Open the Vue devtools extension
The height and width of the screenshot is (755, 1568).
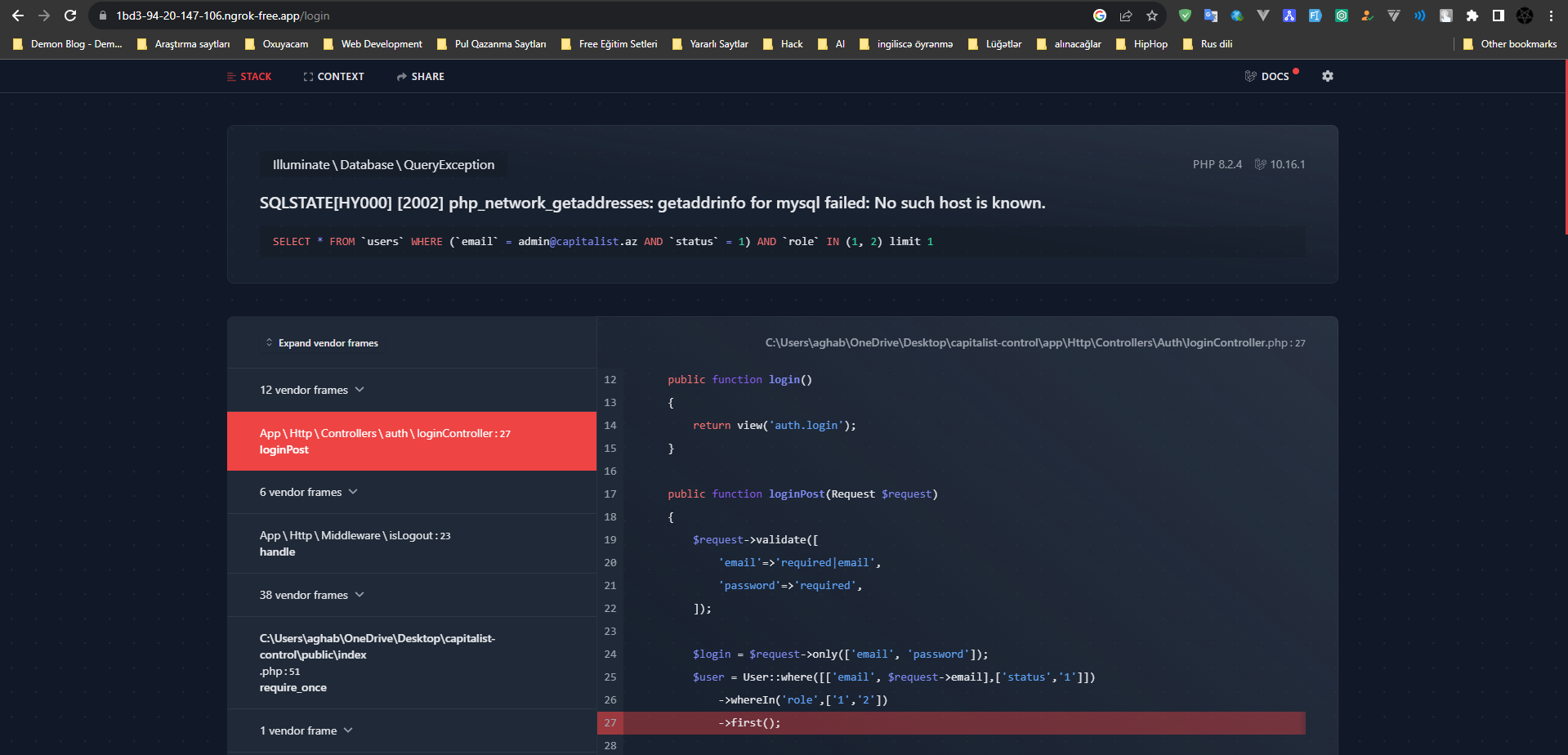tap(1263, 16)
